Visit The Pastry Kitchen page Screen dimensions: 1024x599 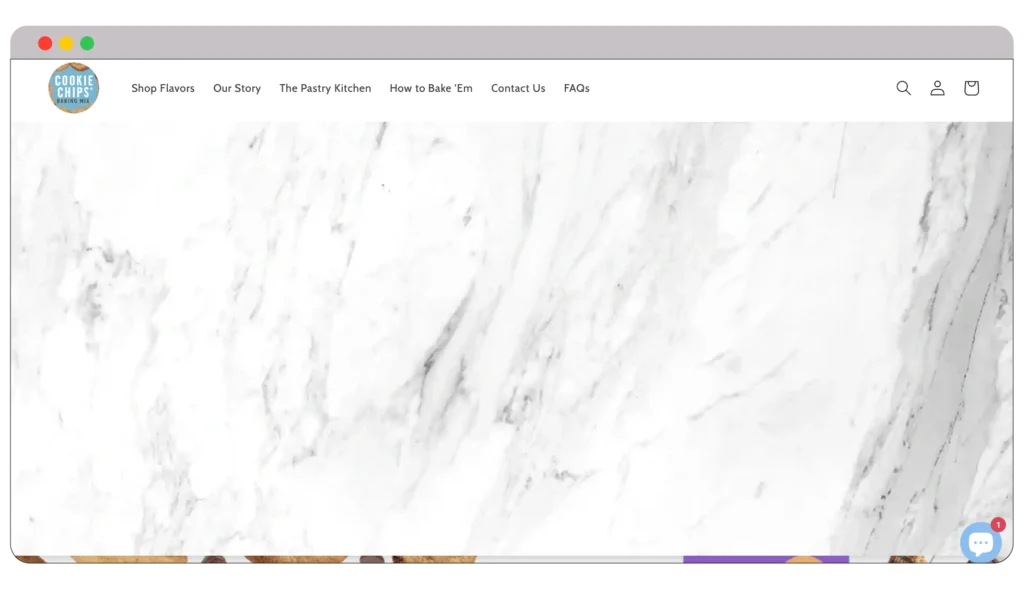point(325,88)
